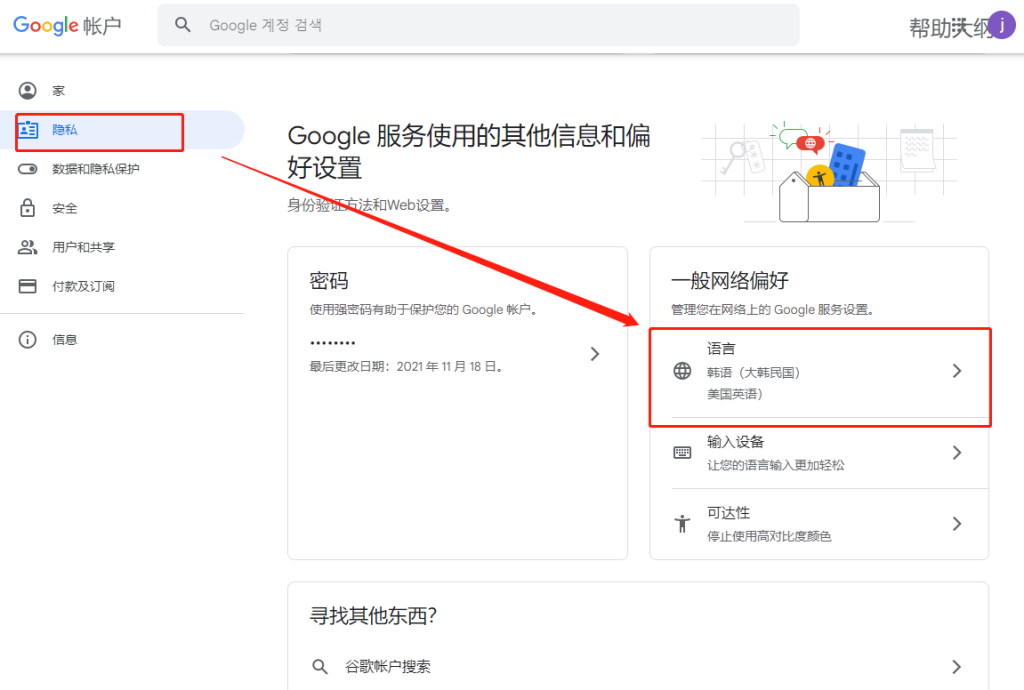Image resolution: width=1024 pixels, height=690 pixels.
Task: Open 用户和共享 in the sidebar
Action: (x=122, y=247)
